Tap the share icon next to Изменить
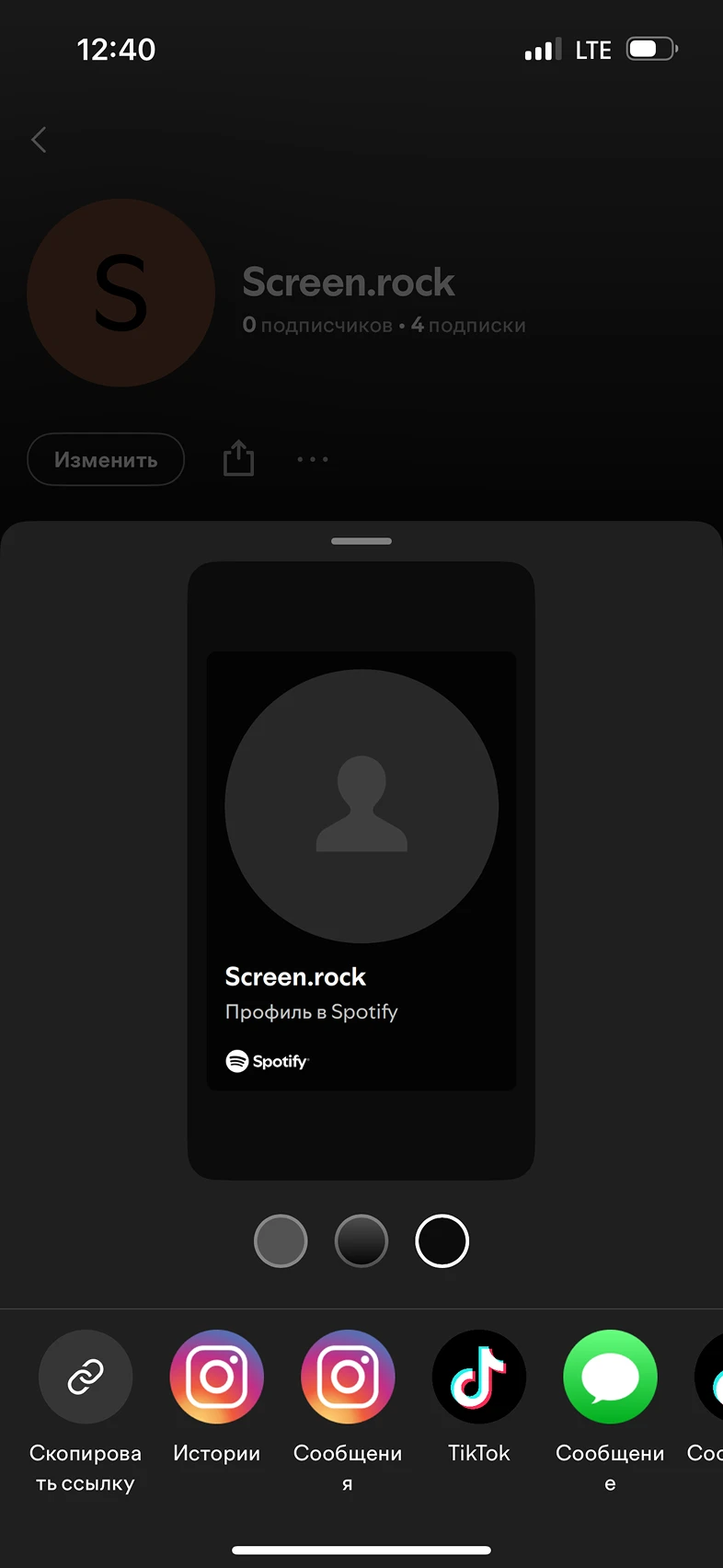The image size is (723, 1568). point(238,458)
